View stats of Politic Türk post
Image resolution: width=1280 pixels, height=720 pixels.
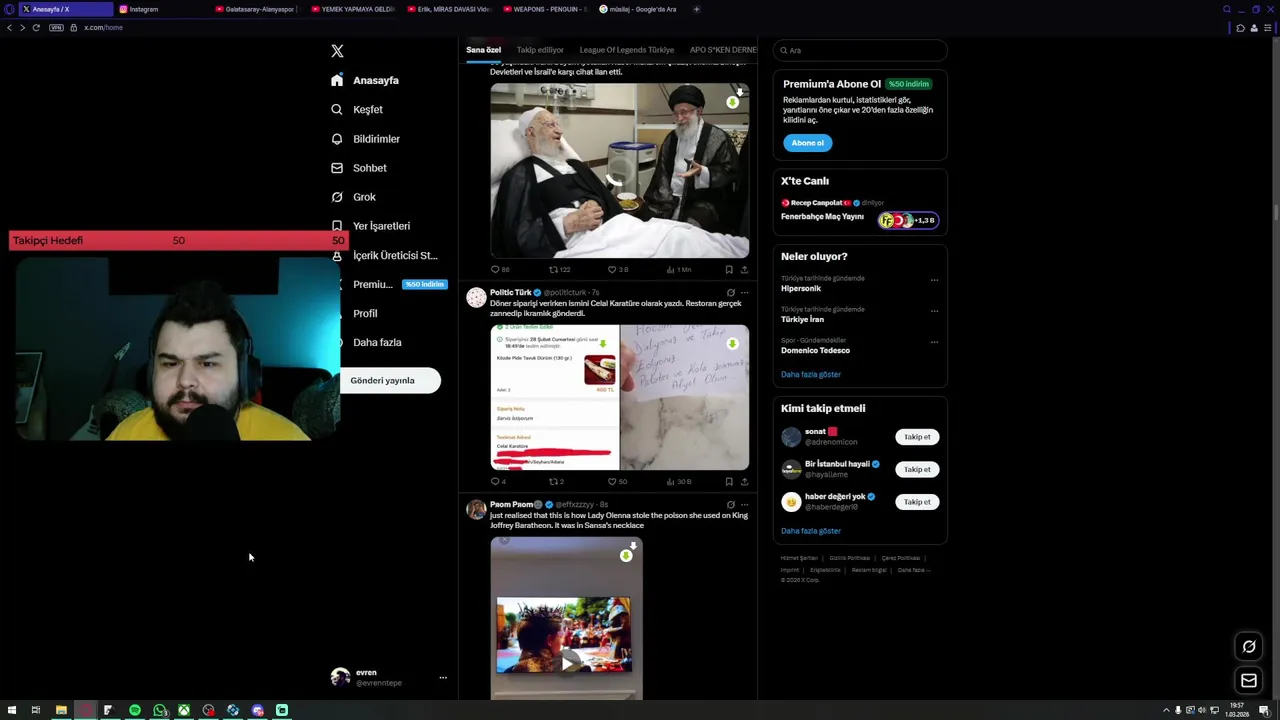point(679,481)
